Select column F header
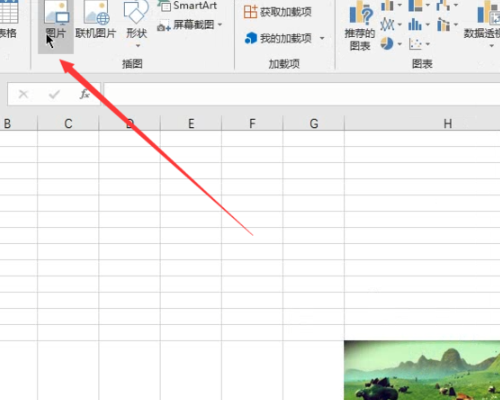500x400 pixels. click(252, 124)
